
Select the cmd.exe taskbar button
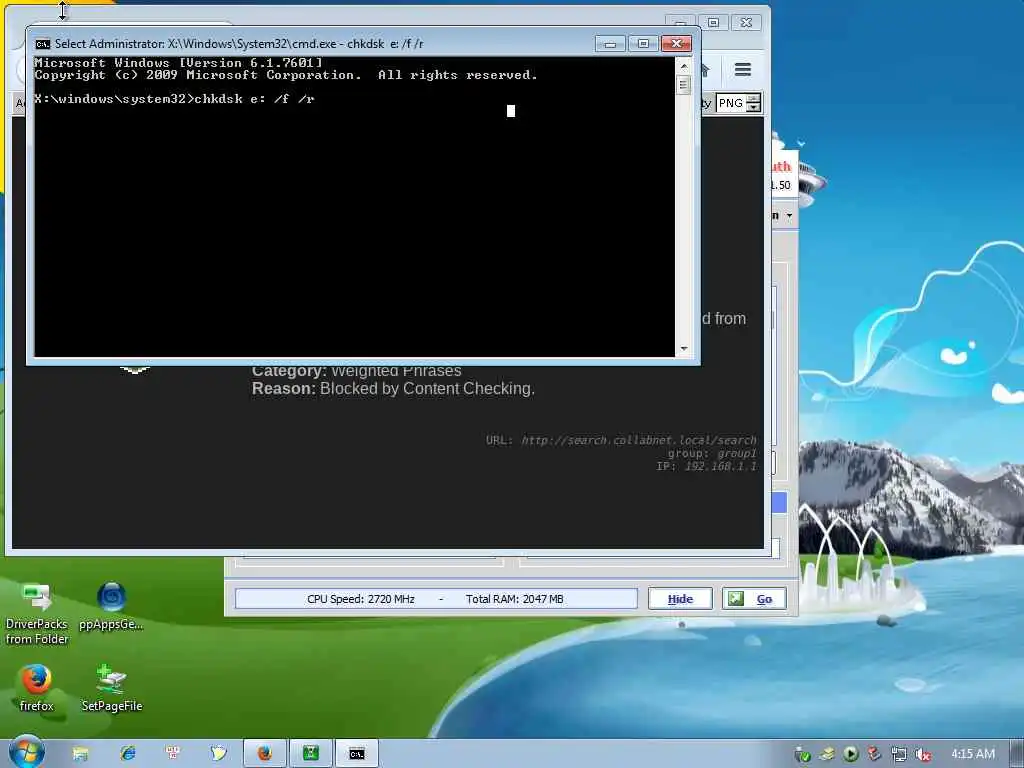pos(357,754)
